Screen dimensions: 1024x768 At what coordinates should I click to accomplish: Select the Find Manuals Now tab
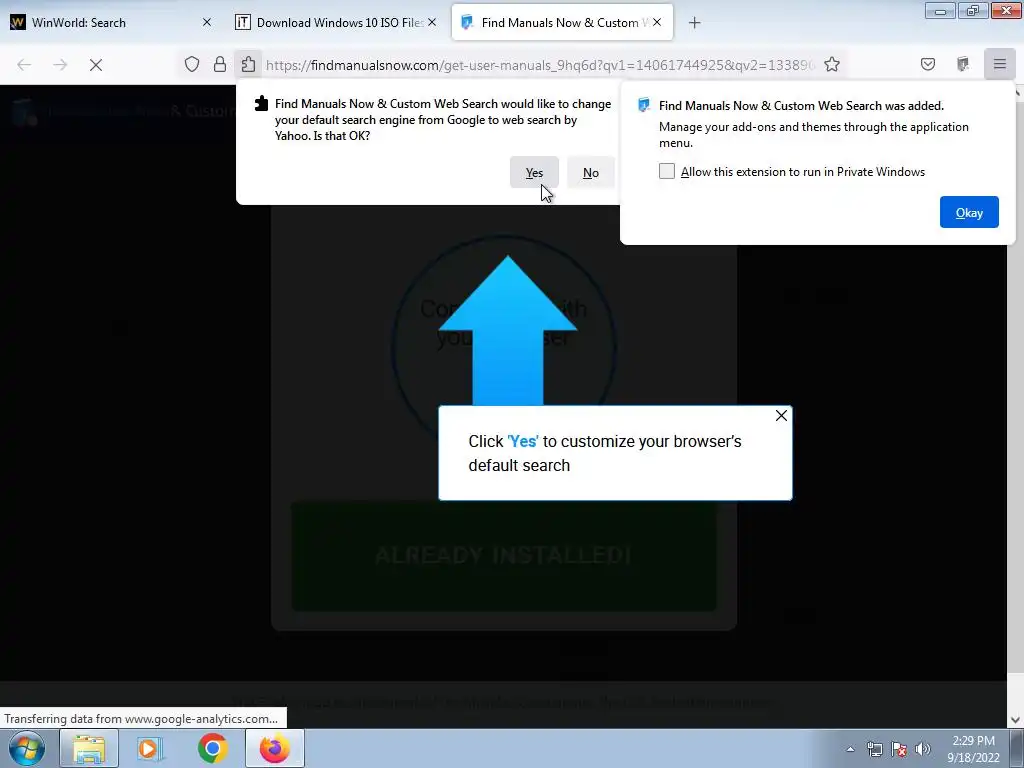[x=562, y=22]
